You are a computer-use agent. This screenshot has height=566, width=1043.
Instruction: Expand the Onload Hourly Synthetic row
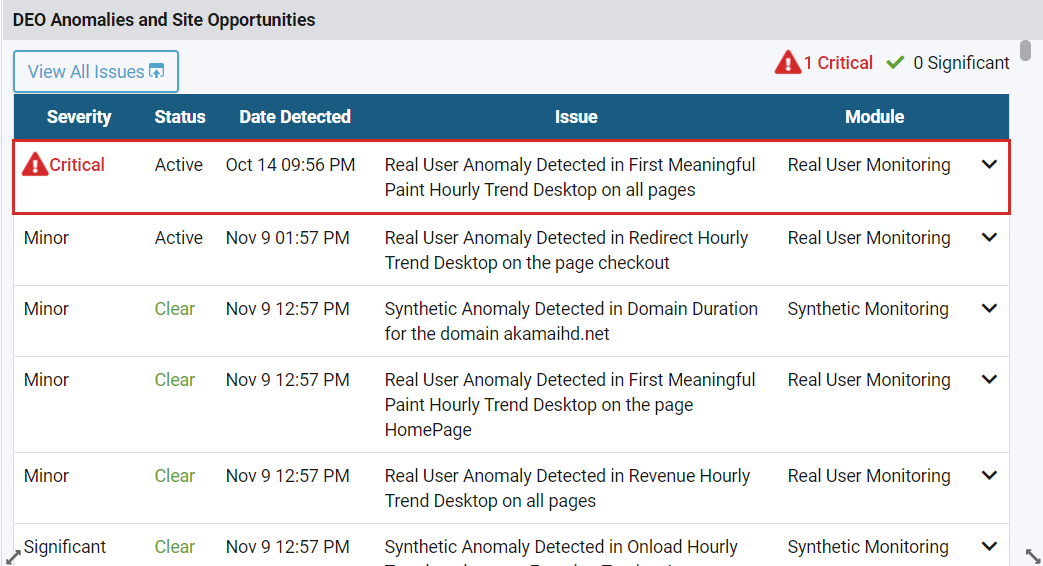pos(989,547)
